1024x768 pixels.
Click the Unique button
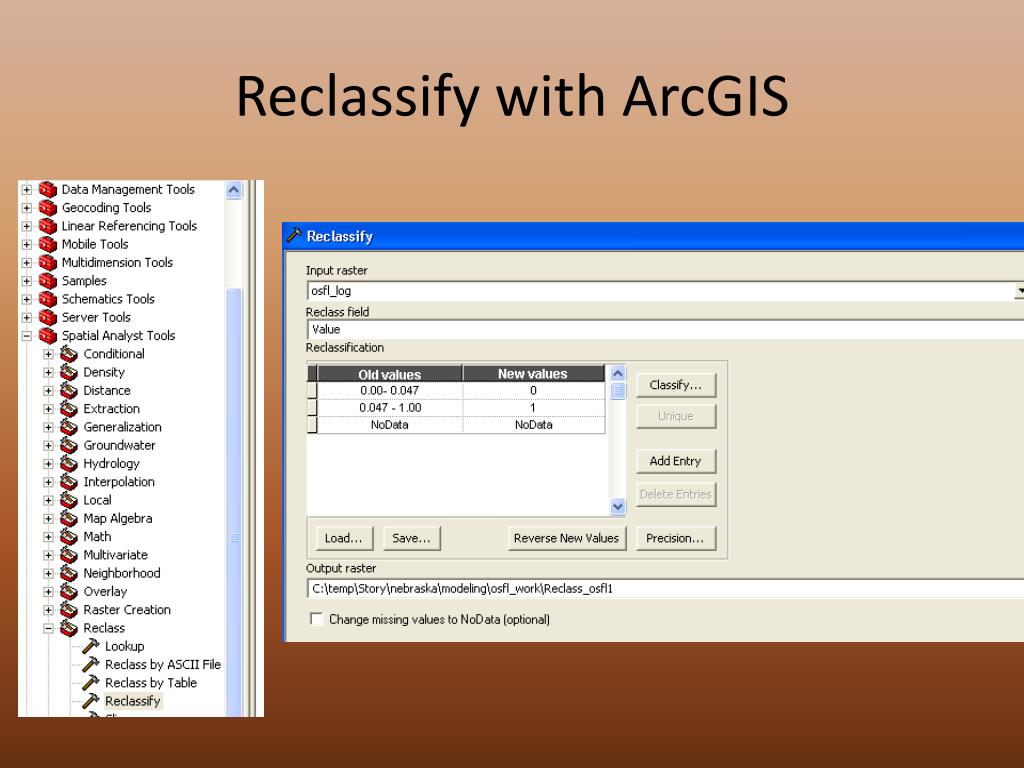coord(676,417)
